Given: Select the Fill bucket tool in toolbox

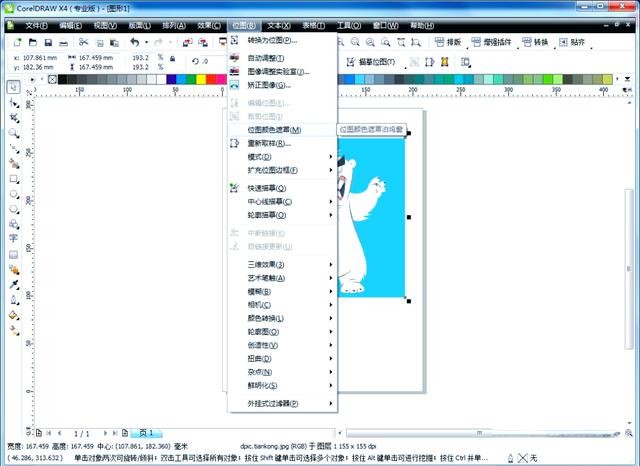Looking at the screenshot, I should click(14, 315).
